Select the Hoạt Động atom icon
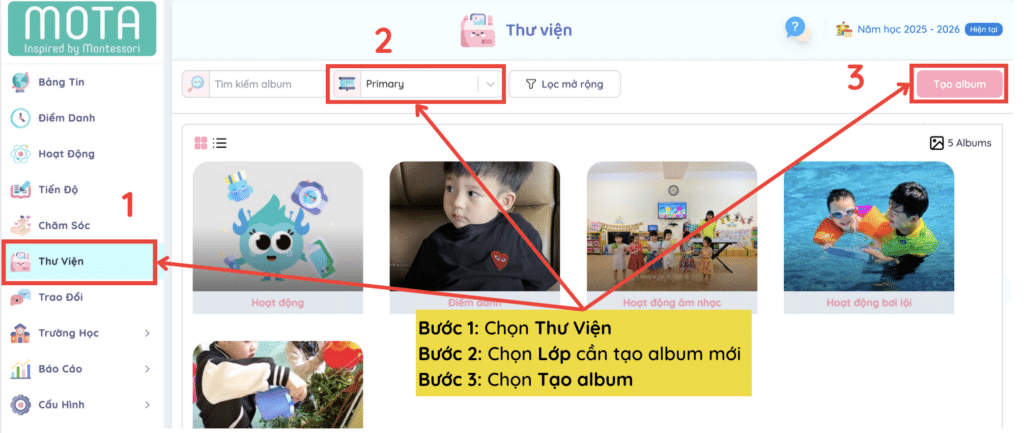1024x433 pixels. [20, 154]
